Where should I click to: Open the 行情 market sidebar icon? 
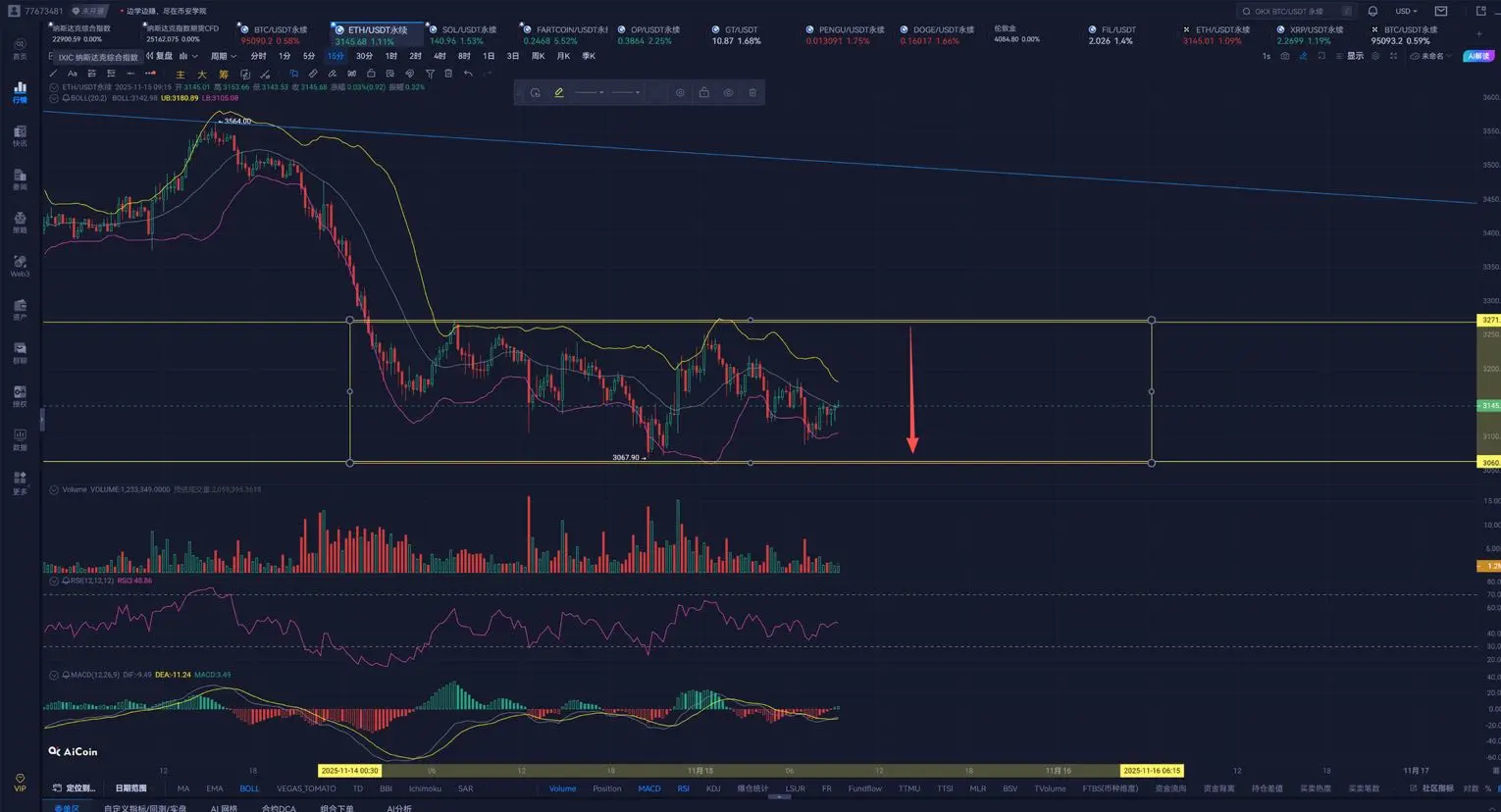tap(20, 92)
